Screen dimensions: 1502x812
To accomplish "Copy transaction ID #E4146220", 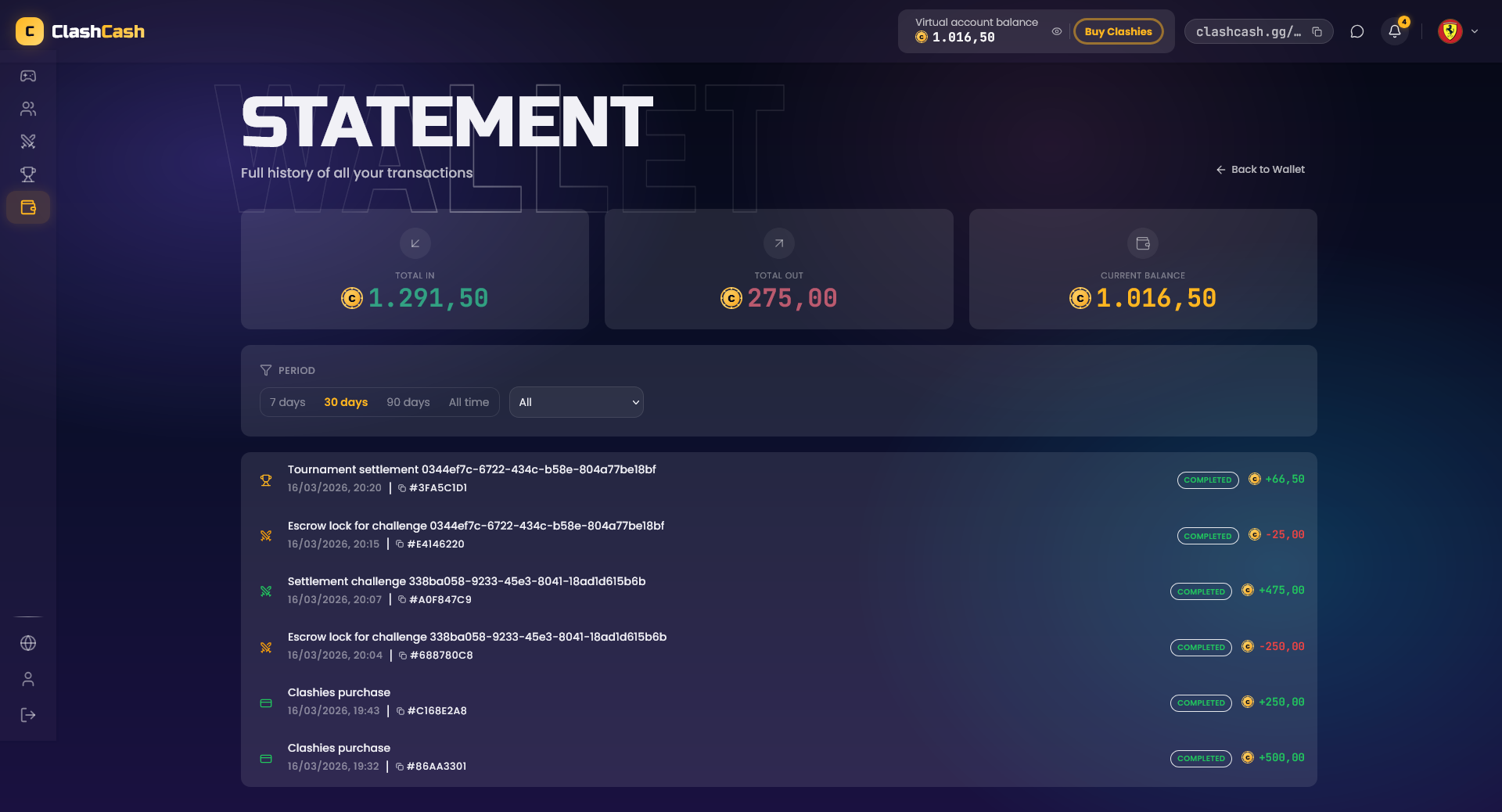I will 400,544.
